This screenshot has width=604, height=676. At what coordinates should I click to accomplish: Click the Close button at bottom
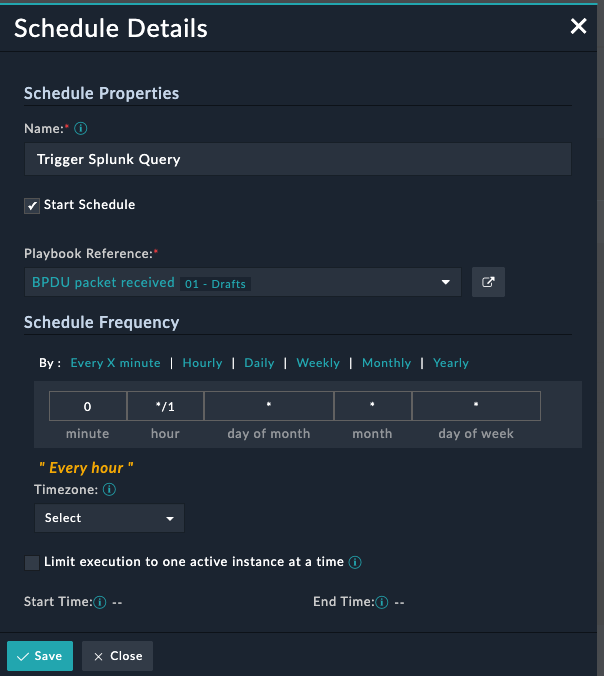click(x=117, y=656)
